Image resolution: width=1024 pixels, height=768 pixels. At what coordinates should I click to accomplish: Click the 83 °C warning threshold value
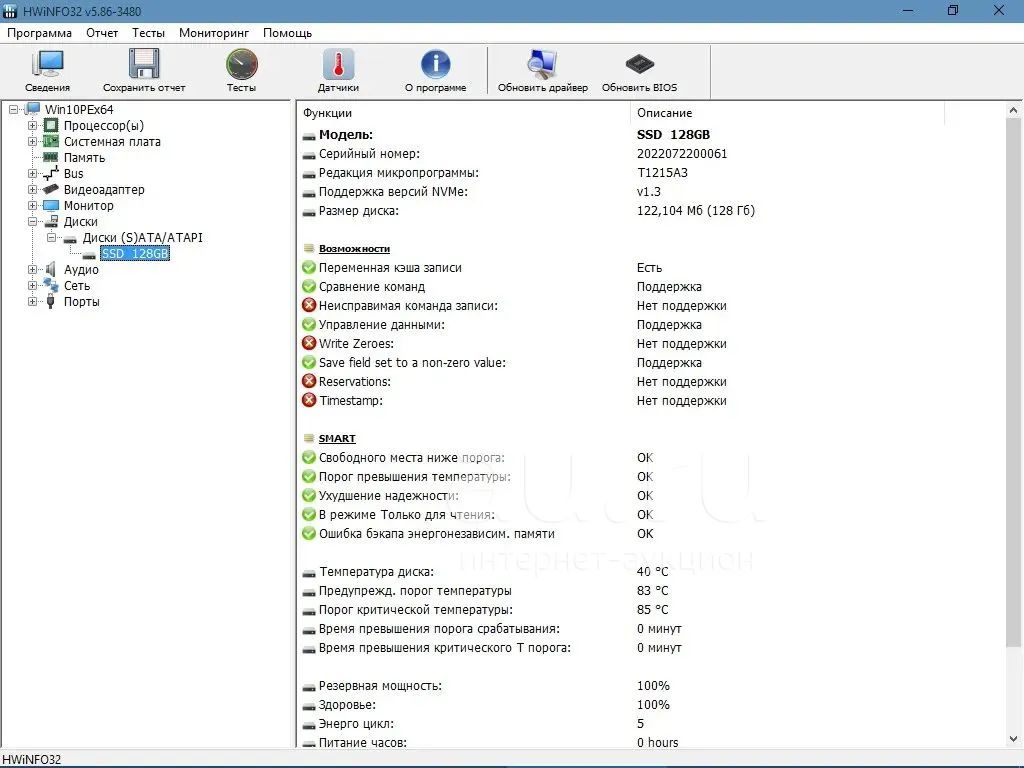(x=652, y=590)
